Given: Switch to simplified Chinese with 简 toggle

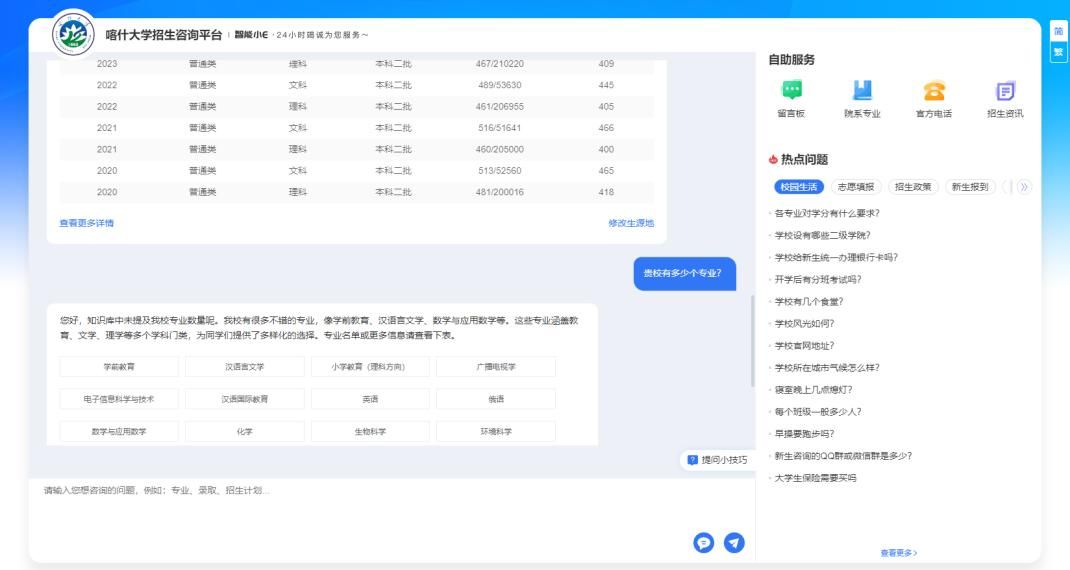Looking at the screenshot, I should coord(1058,31).
